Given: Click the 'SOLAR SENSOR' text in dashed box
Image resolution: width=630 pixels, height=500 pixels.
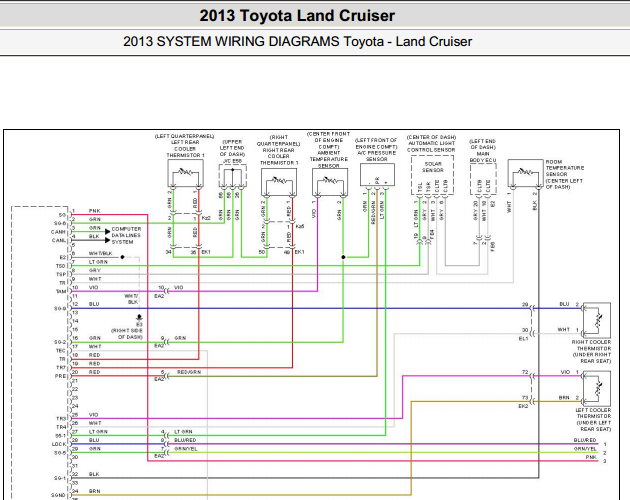Looking at the screenshot, I should coord(433,167).
